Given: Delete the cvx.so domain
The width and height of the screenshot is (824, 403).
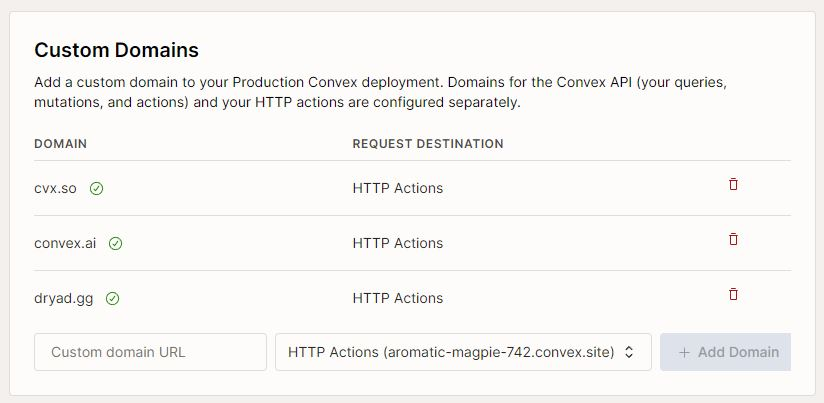Looking at the screenshot, I should tap(733, 185).
